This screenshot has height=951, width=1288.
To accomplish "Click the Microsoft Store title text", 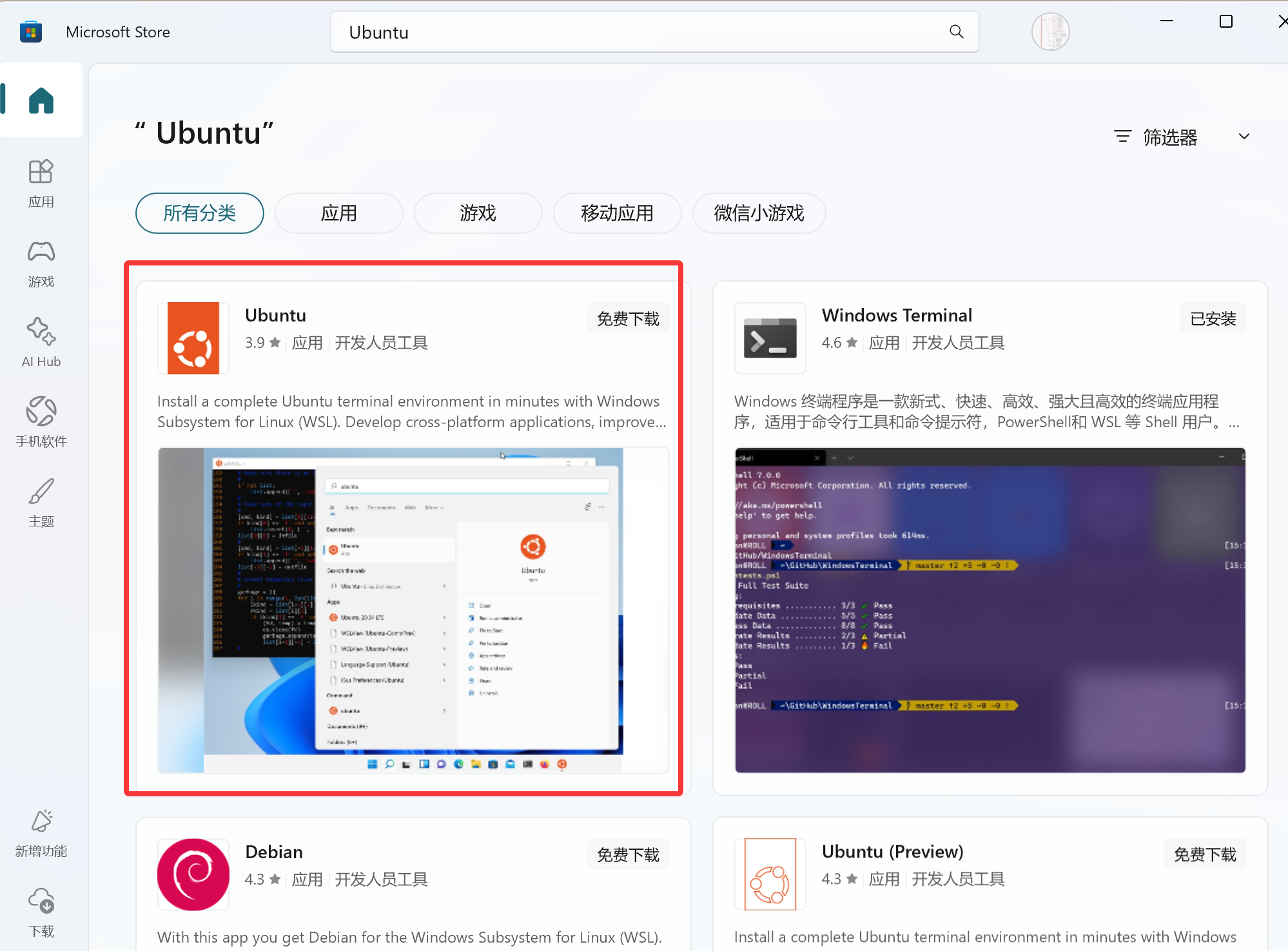I will coord(118,32).
